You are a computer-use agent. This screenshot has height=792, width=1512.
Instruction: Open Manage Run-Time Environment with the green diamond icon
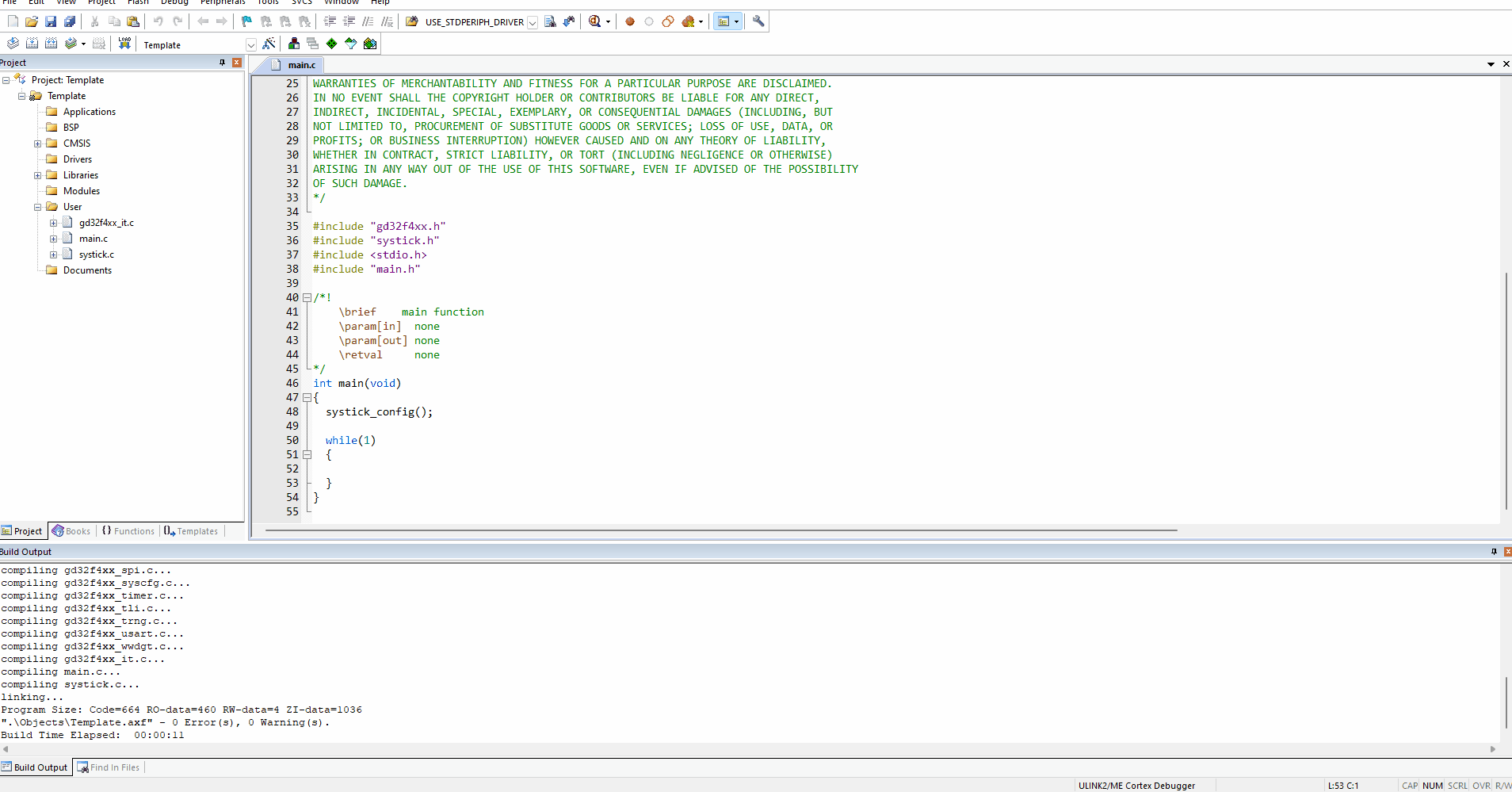pyautogui.click(x=332, y=44)
